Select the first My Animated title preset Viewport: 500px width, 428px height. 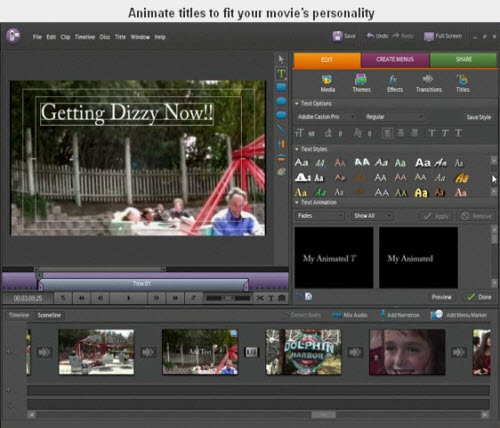[334, 257]
